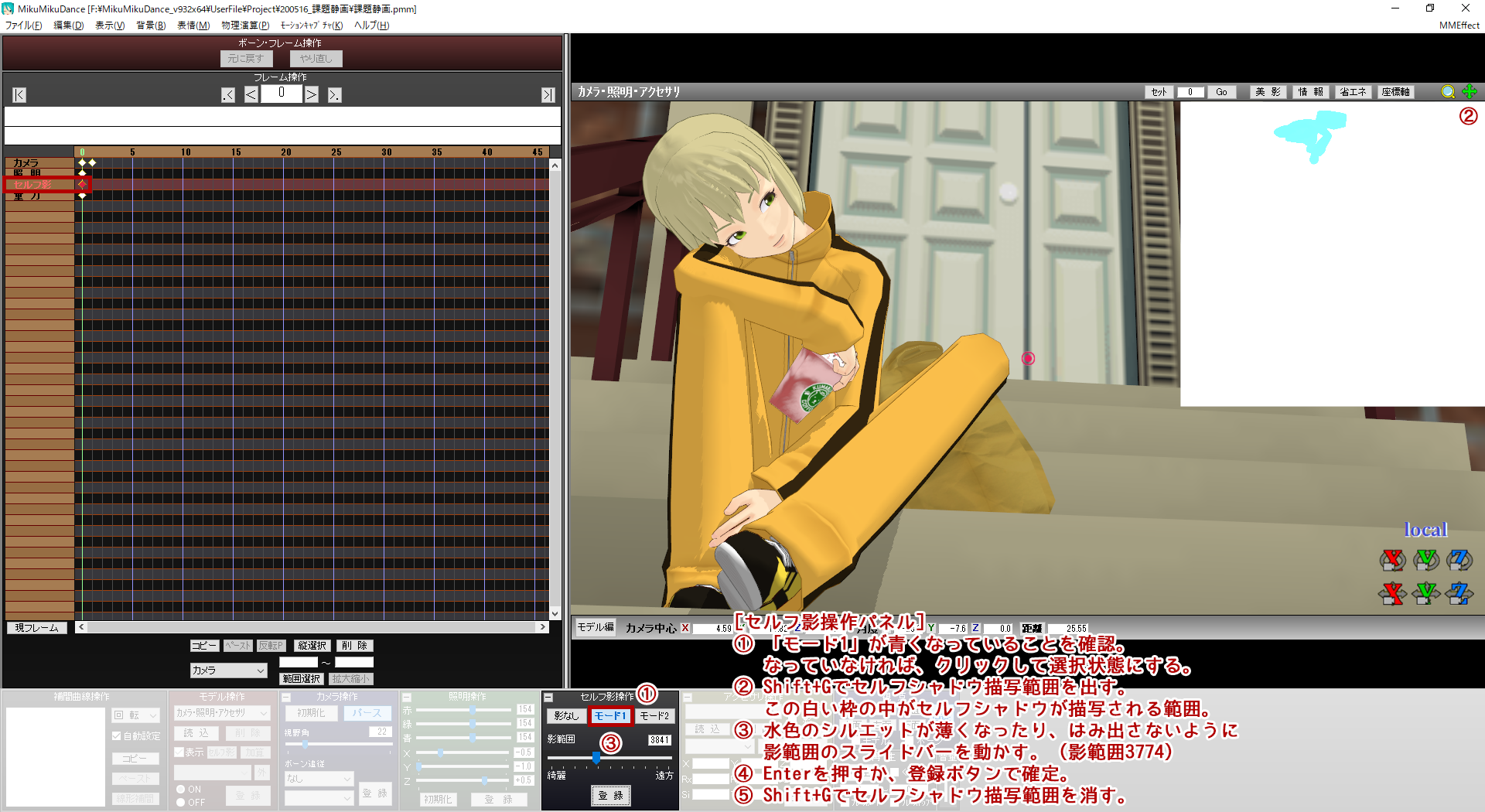Toggle the 自動設定 checkbox
Viewport: 1485px width, 812px height.
(117, 736)
